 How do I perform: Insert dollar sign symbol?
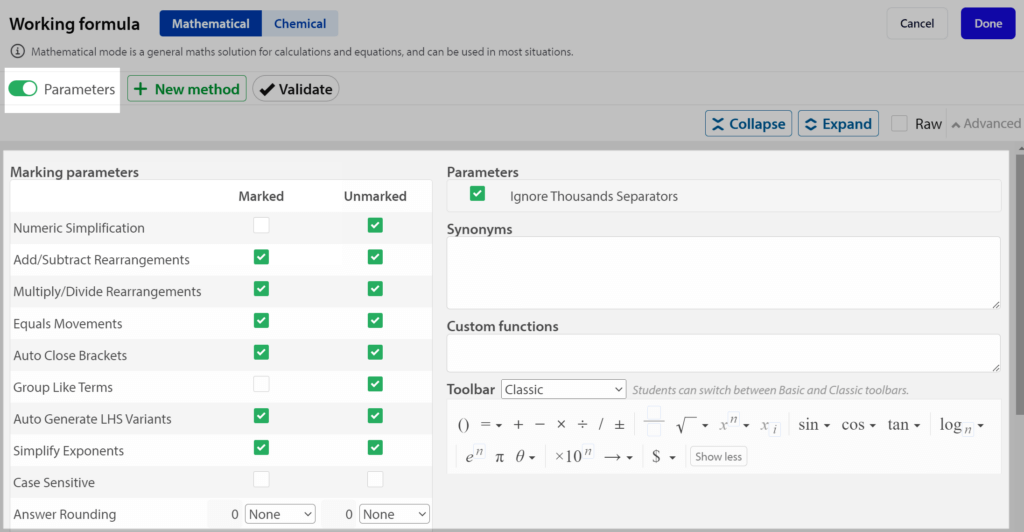coord(656,456)
